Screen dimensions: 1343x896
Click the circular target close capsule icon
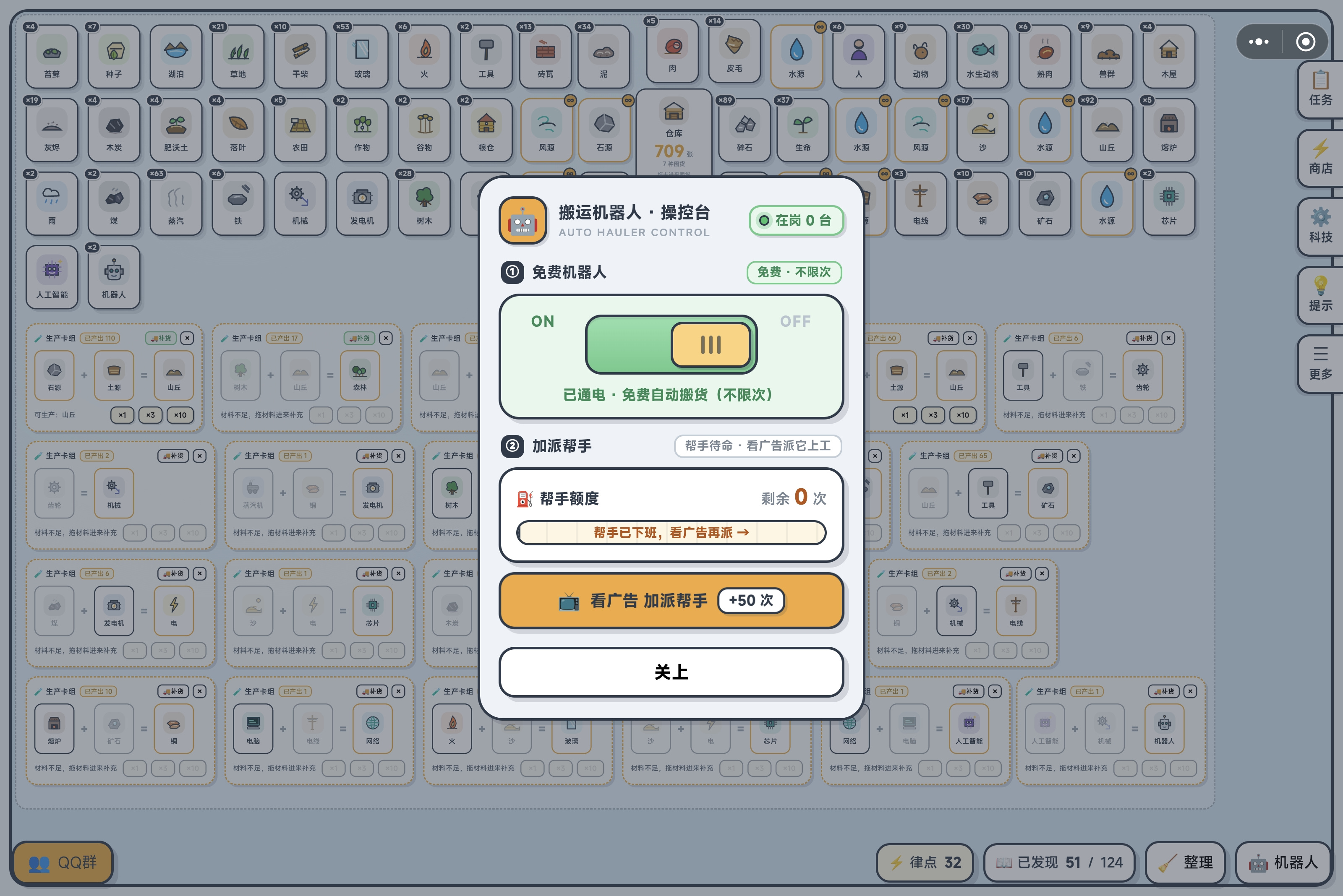(x=1305, y=42)
